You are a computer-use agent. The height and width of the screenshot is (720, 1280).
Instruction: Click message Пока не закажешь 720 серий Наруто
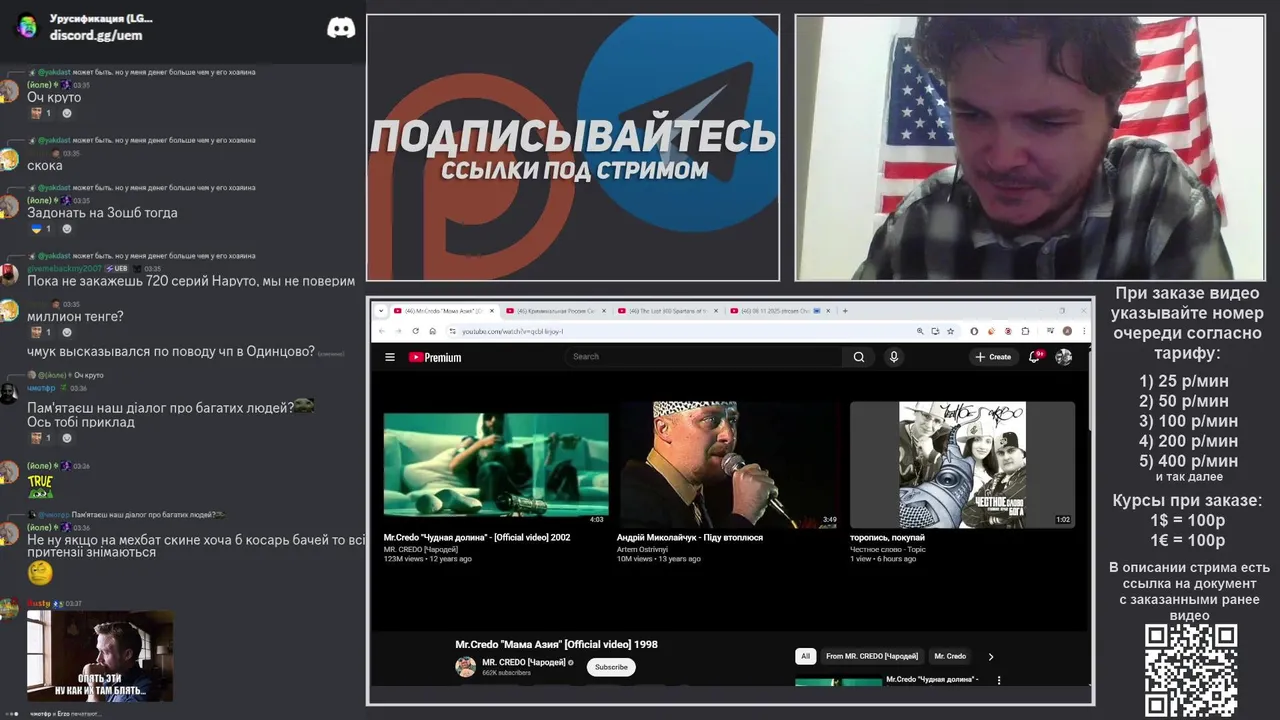point(191,281)
